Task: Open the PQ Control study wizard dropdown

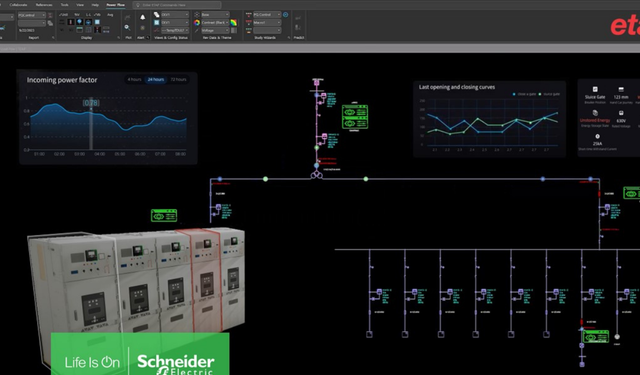Action: (x=267, y=15)
